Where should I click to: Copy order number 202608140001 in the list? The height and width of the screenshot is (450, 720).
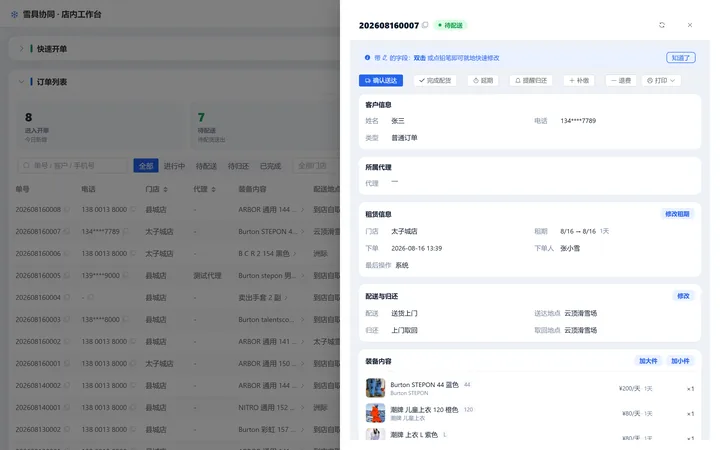(x=67, y=408)
